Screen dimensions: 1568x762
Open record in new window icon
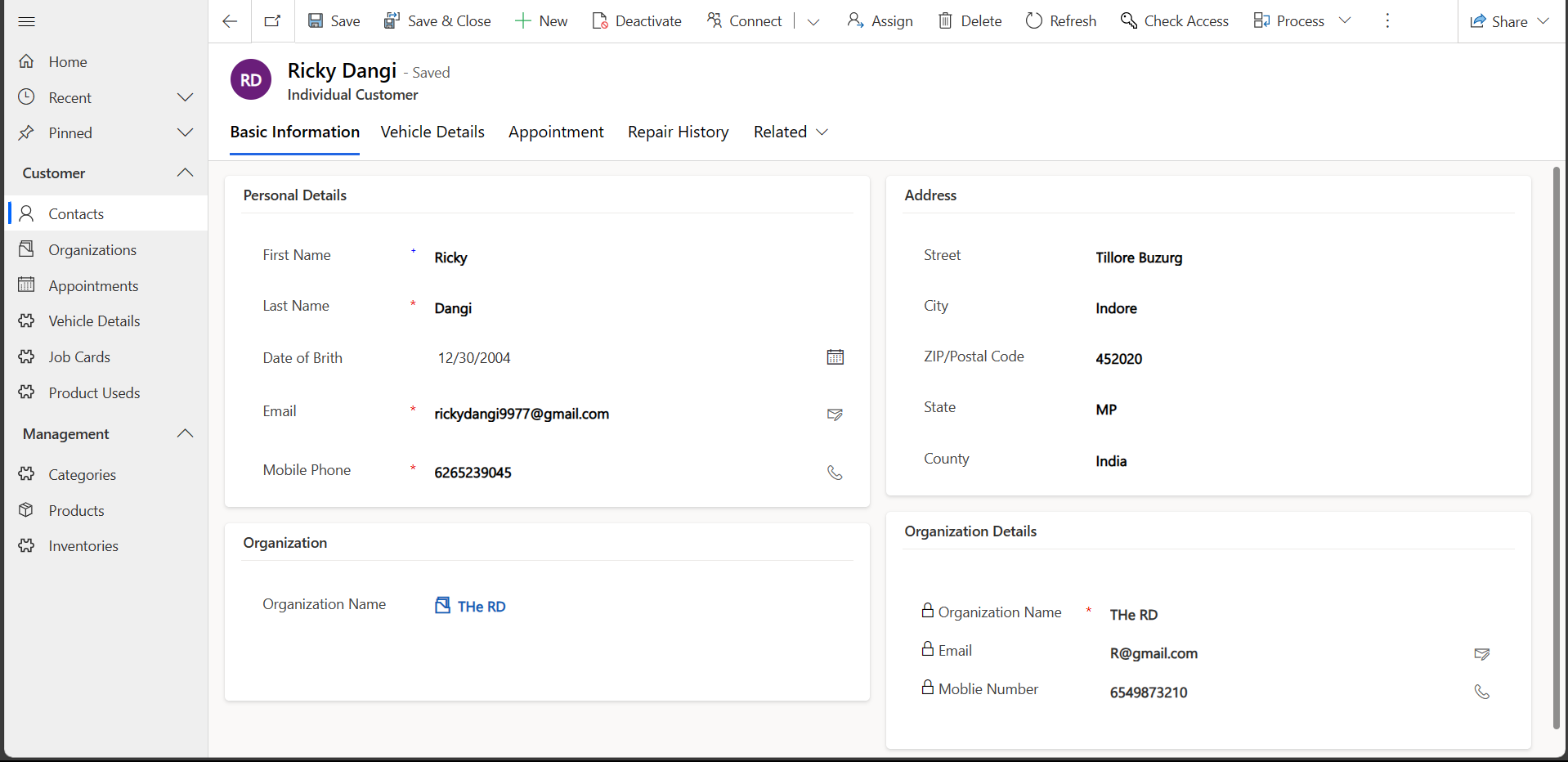(273, 21)
